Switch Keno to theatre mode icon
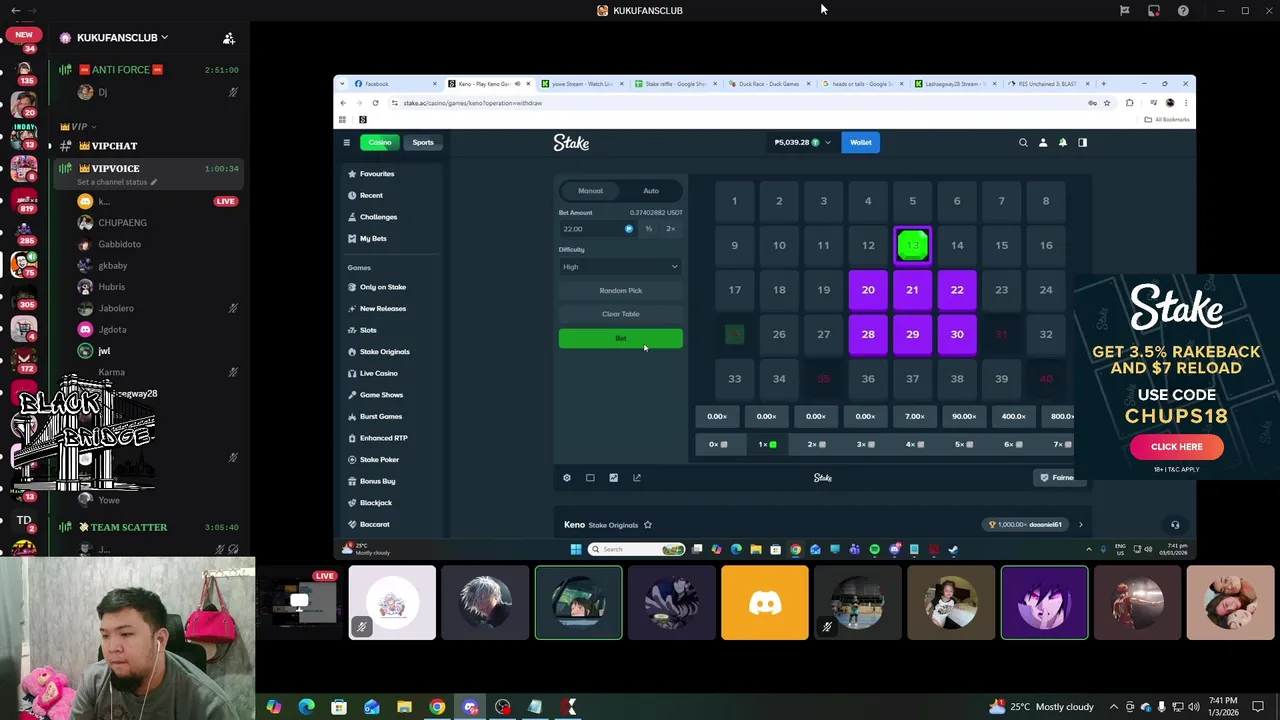Screen dimensions: 1280x720 coord(590,478)
